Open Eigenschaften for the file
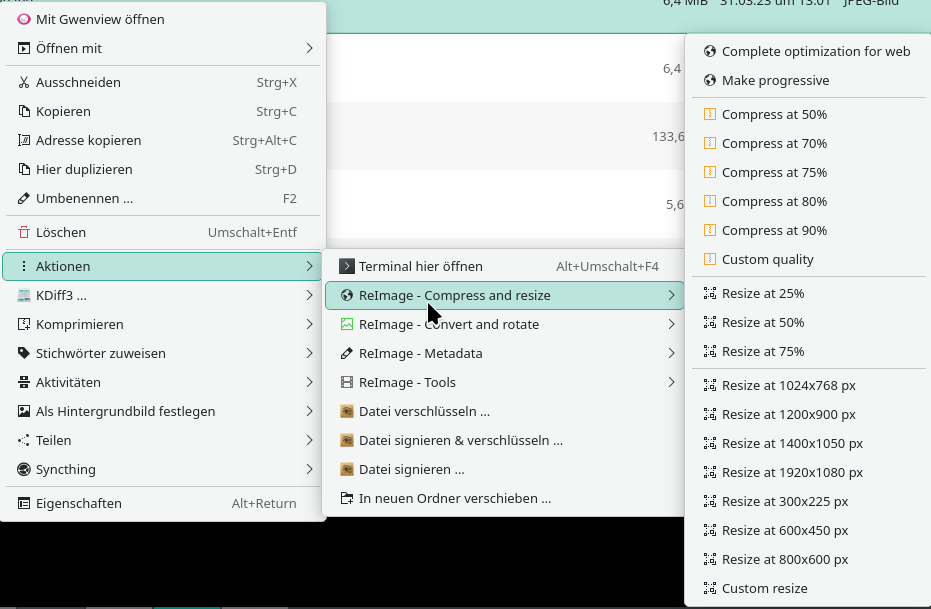Viewport: 931px width, 609px height. [x=78, y=503]
